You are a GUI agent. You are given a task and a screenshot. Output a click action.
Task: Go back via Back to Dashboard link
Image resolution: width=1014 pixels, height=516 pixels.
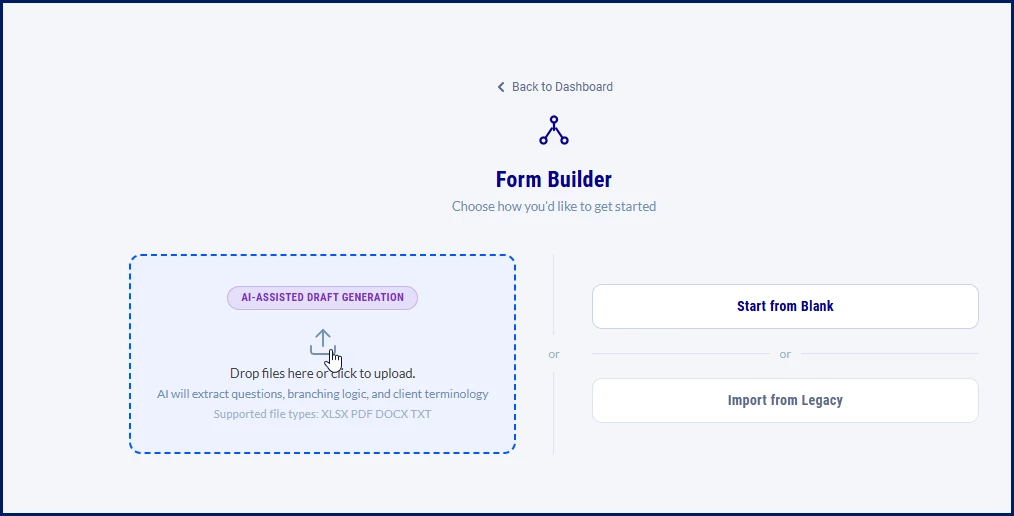coord(555,87)
